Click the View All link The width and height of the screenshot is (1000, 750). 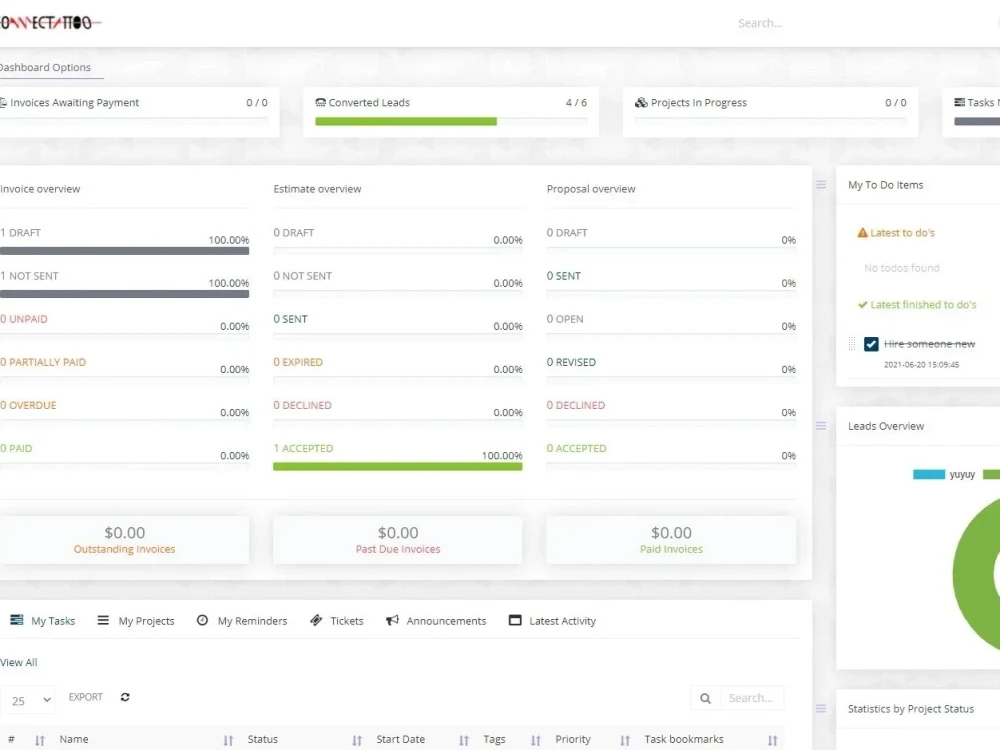pos(19,662)
